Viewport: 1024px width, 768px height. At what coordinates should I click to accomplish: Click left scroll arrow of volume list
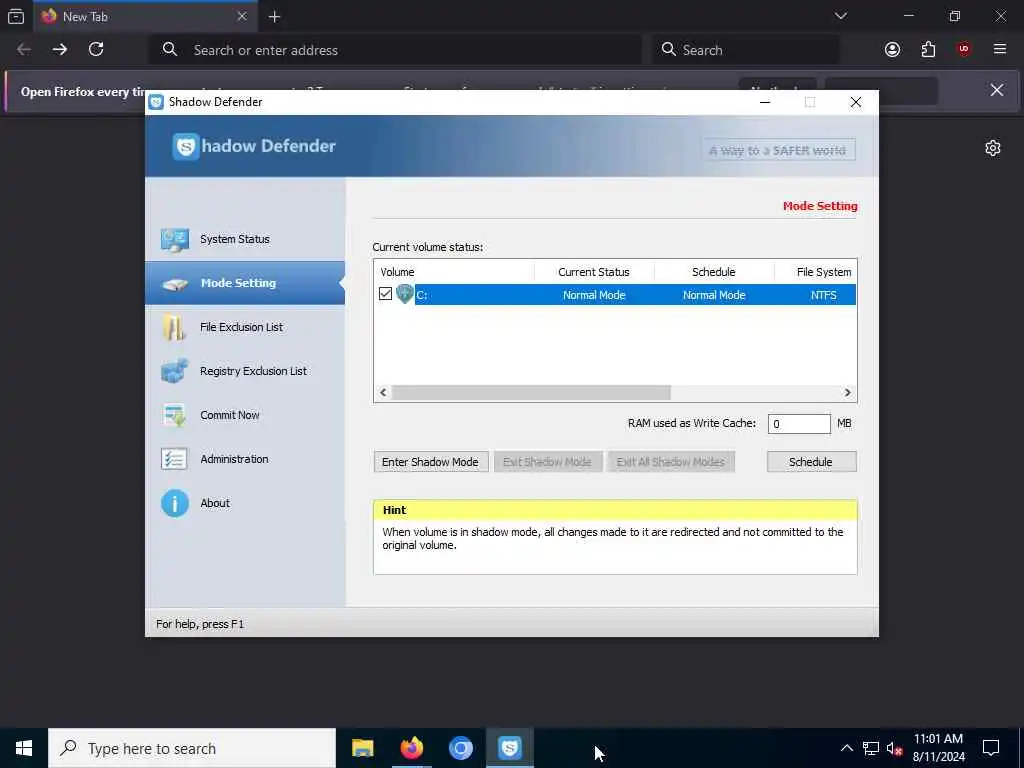pos(383,392)
